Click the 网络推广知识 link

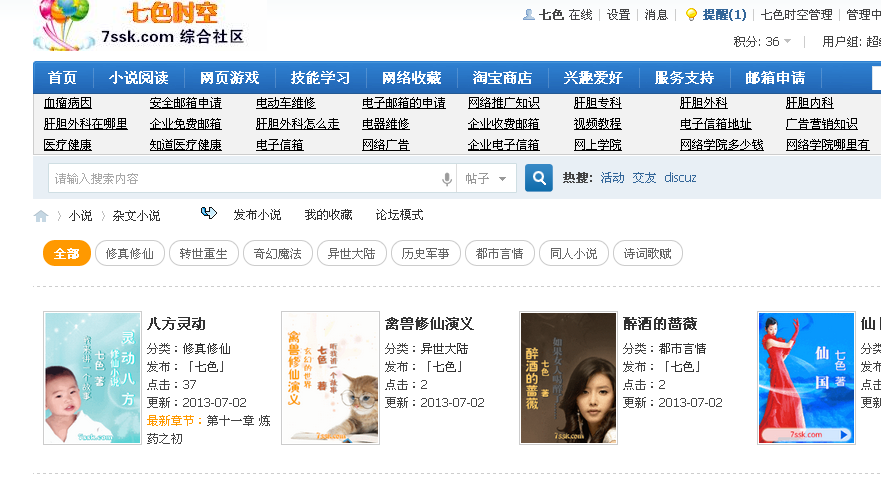click(504, 103)
